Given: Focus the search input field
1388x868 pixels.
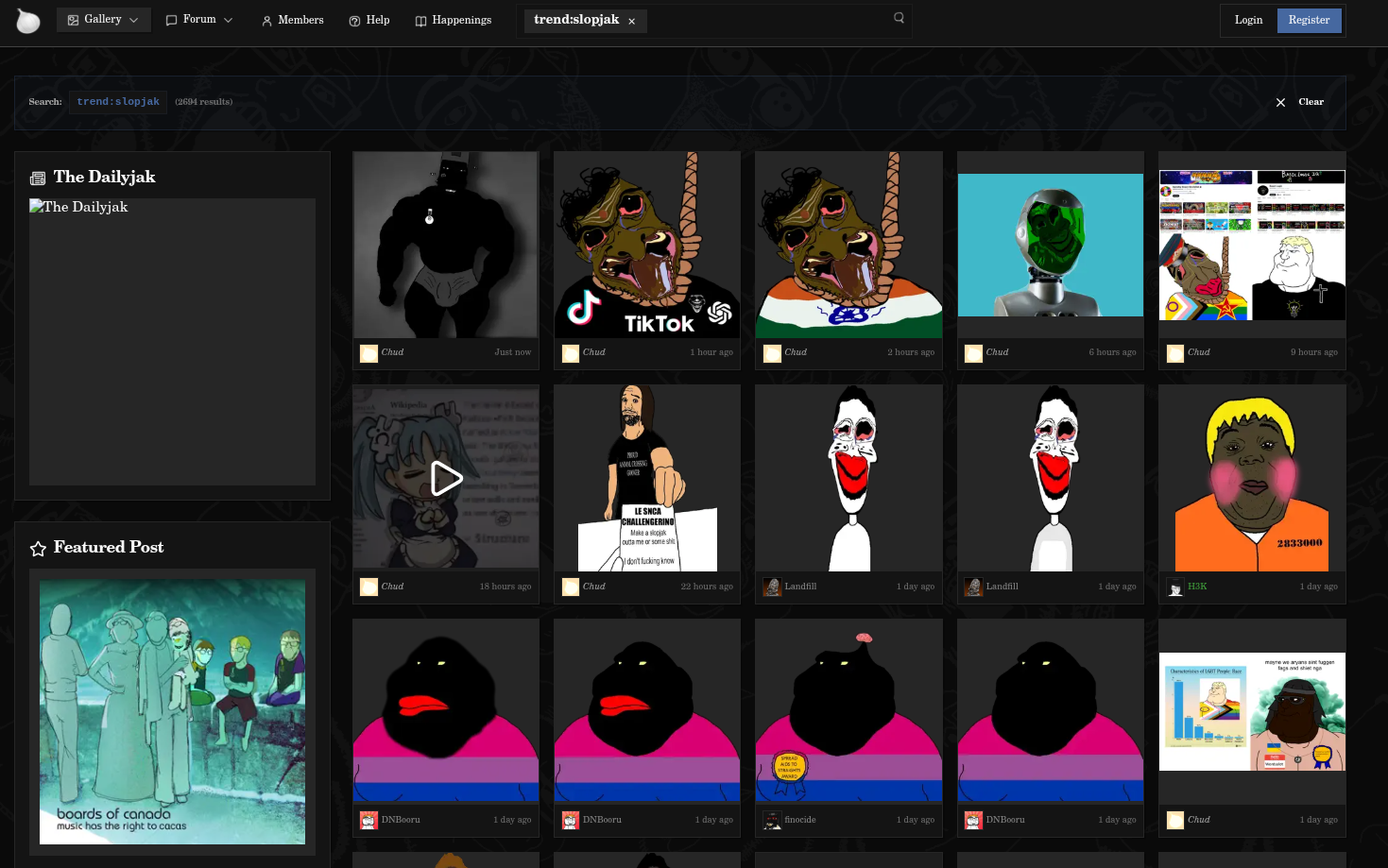Looking at the screenshot, I should tap(765, 20).
